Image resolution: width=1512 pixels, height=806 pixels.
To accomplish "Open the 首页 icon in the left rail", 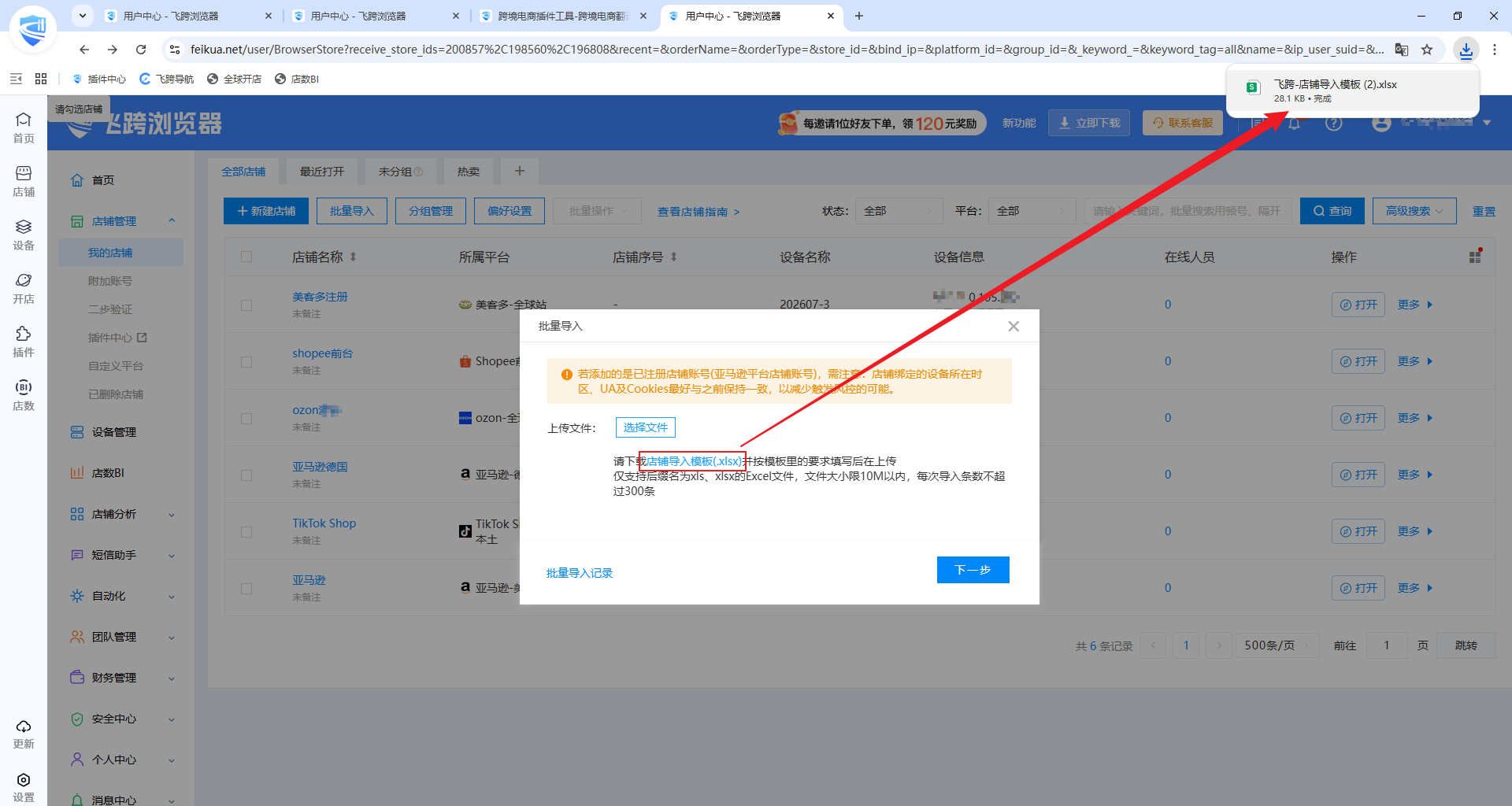I will tap(24, 128).
